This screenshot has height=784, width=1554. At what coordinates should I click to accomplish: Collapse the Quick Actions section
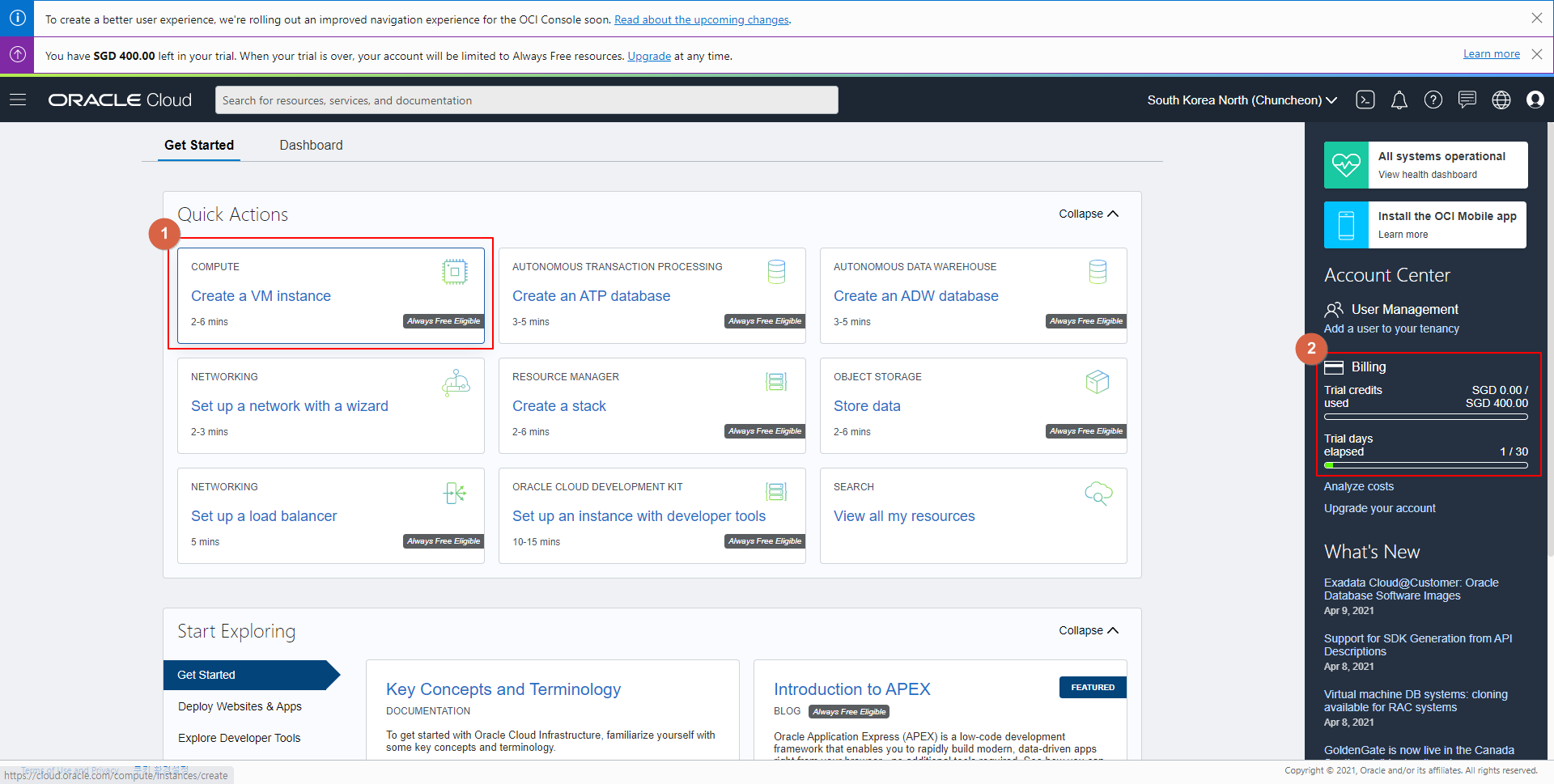(1089, 214)
